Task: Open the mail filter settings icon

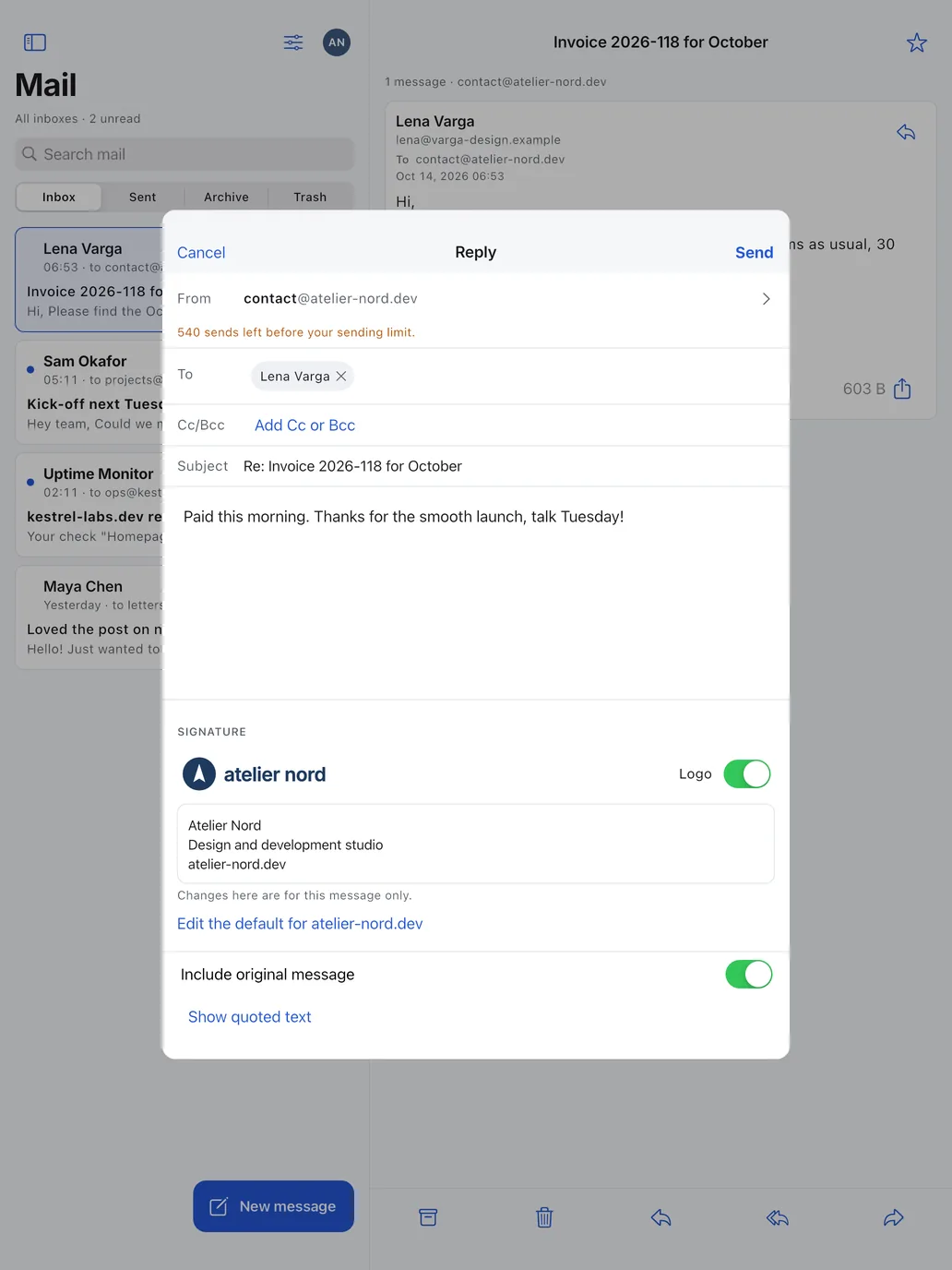Action: [x=293, y=42]
